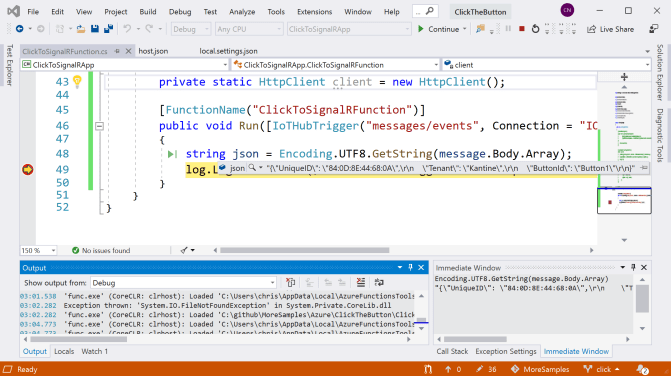Click MoreSamples repository in status bar
The height and width of the screenshot is (376, 671).
[x=540, y=369]
